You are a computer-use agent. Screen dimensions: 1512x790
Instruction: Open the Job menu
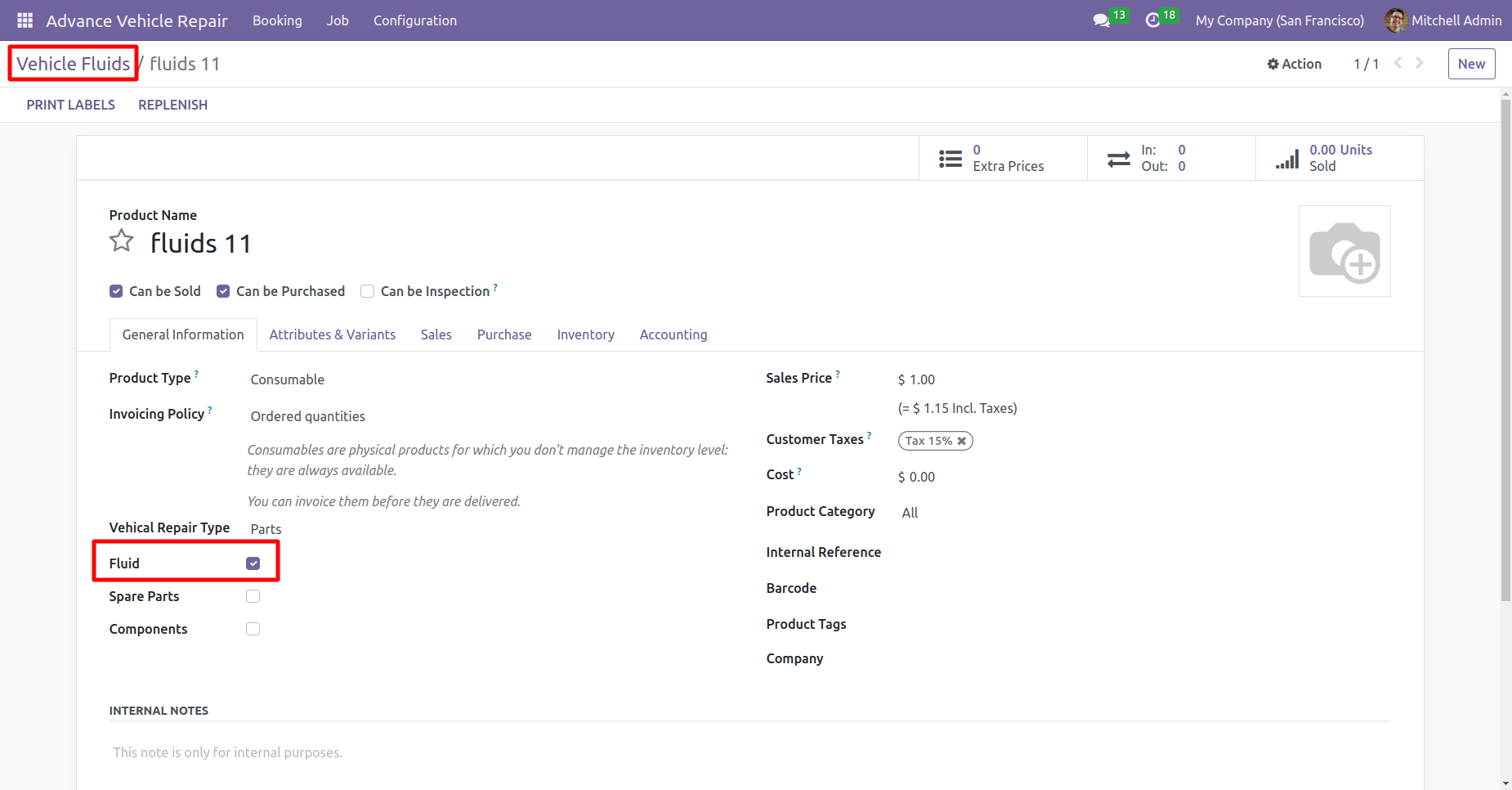click(x=338, y=20)
